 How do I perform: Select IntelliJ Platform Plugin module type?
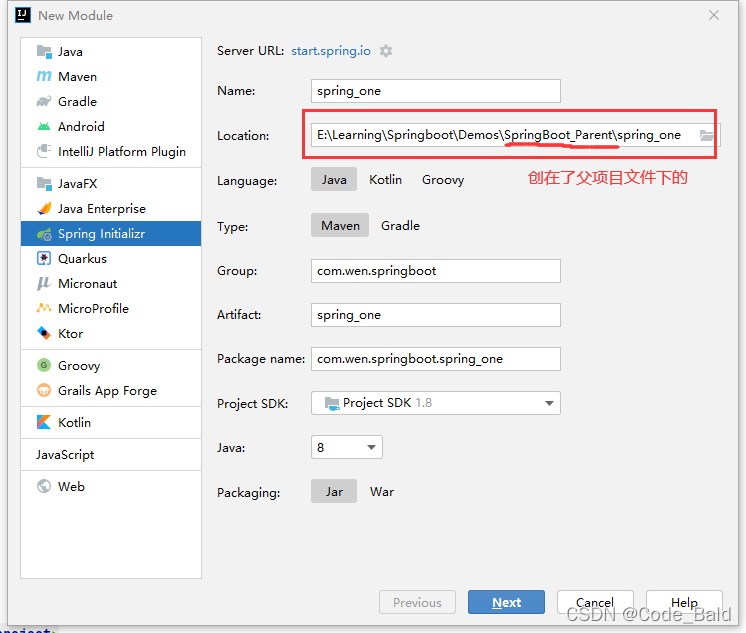(111, 151)
